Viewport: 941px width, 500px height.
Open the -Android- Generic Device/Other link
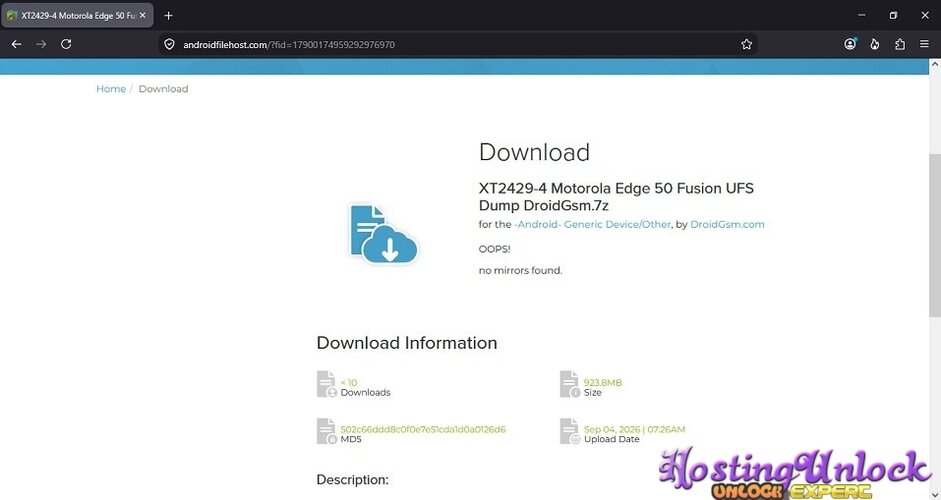(592, 224)
